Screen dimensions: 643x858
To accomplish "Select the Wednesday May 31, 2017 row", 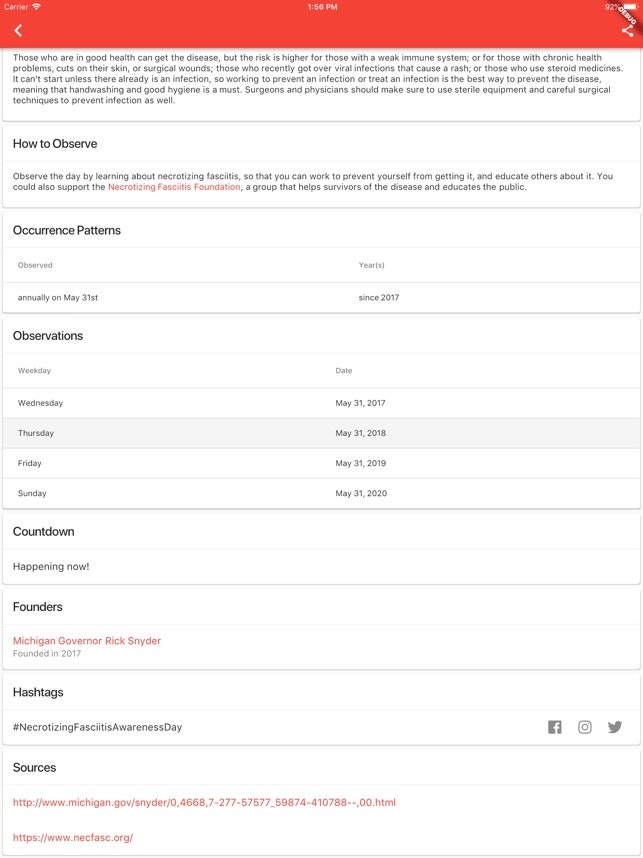I will [x=321, y=403].
